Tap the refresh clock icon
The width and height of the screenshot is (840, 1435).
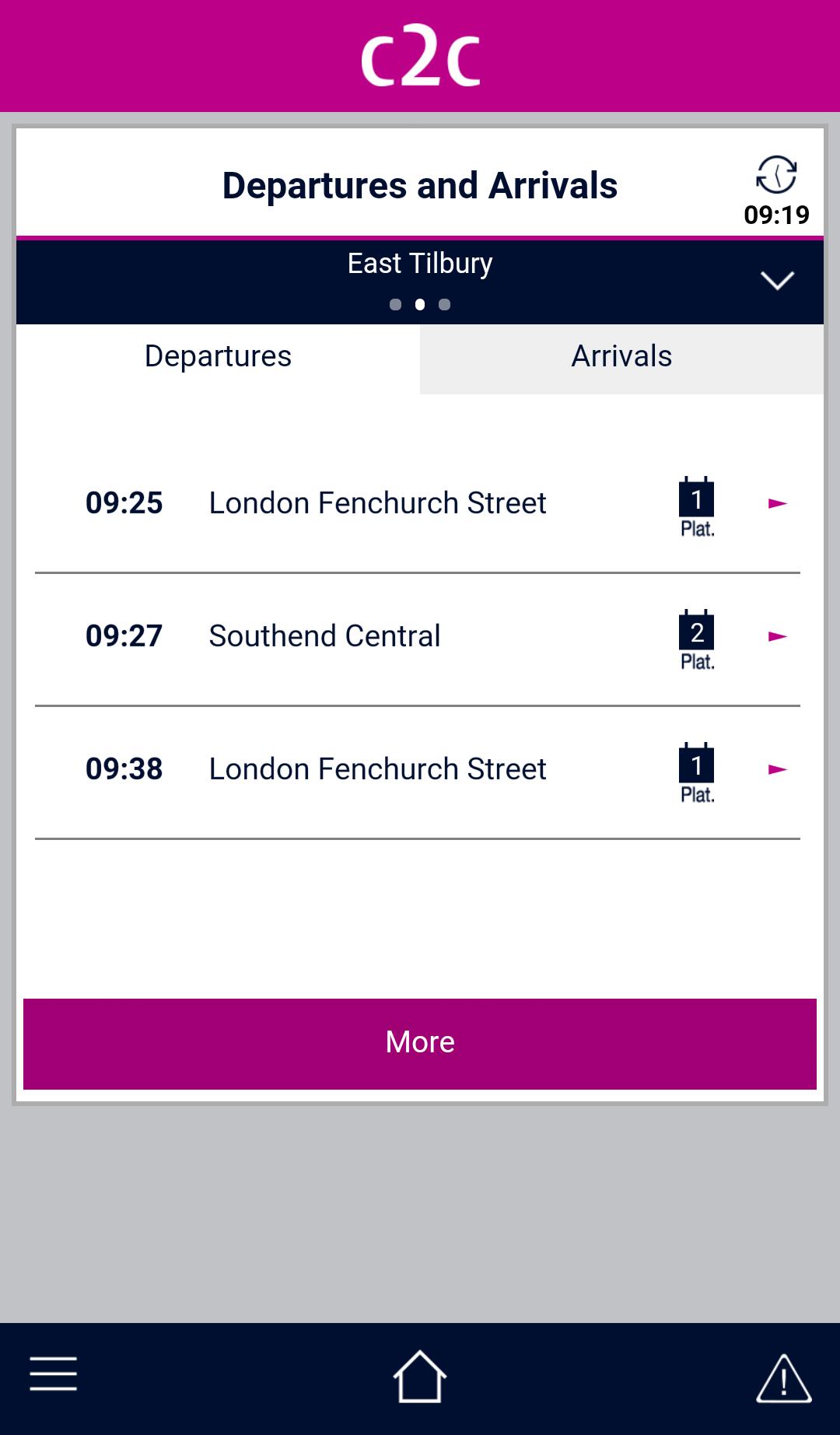pos(776,174)
